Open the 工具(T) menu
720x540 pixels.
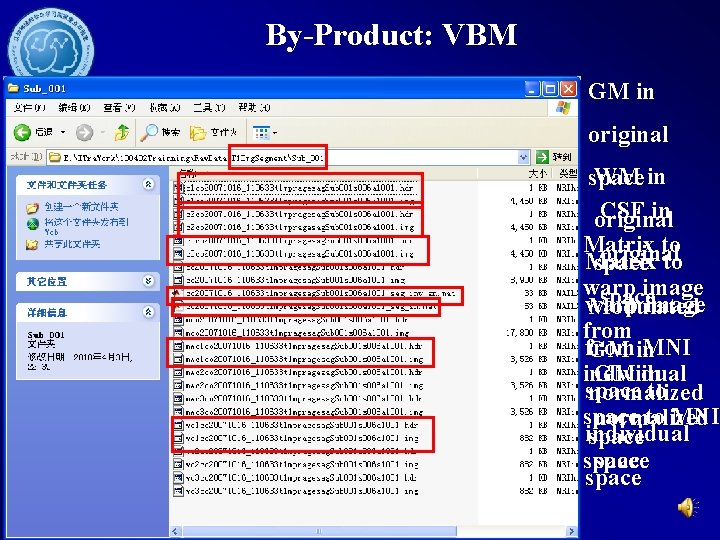(209, 107)
